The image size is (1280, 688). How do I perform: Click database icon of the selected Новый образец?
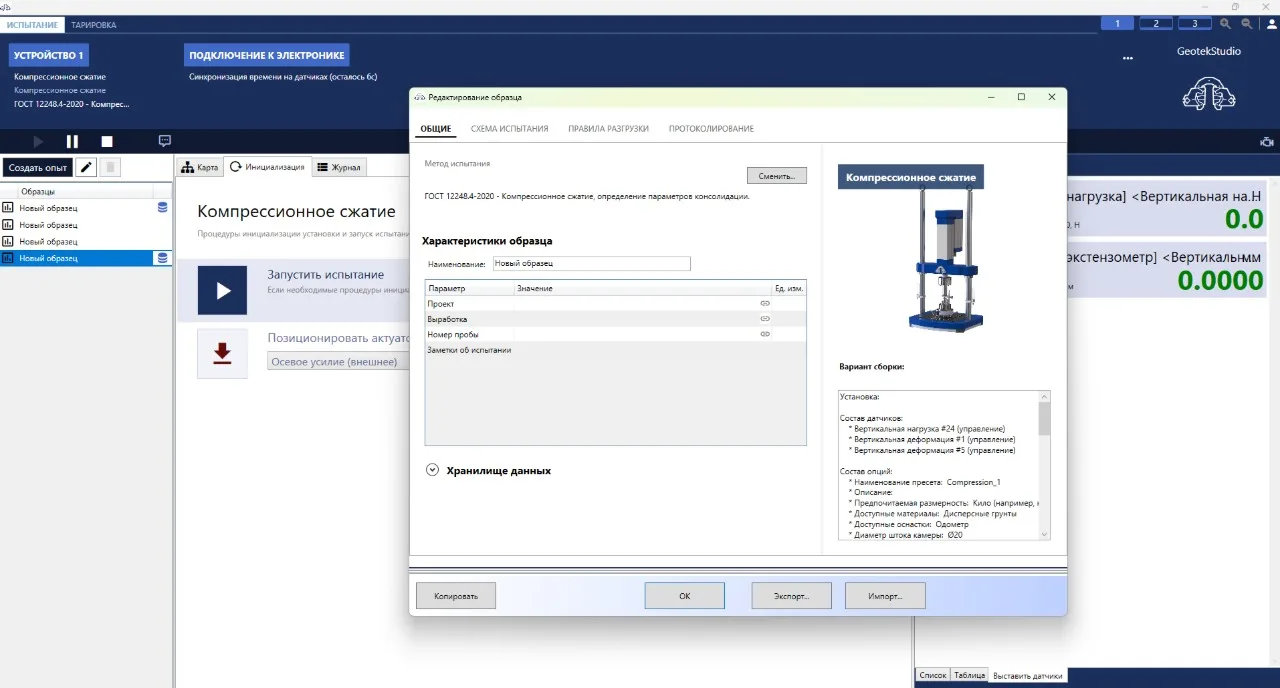[x=162, y=258]
